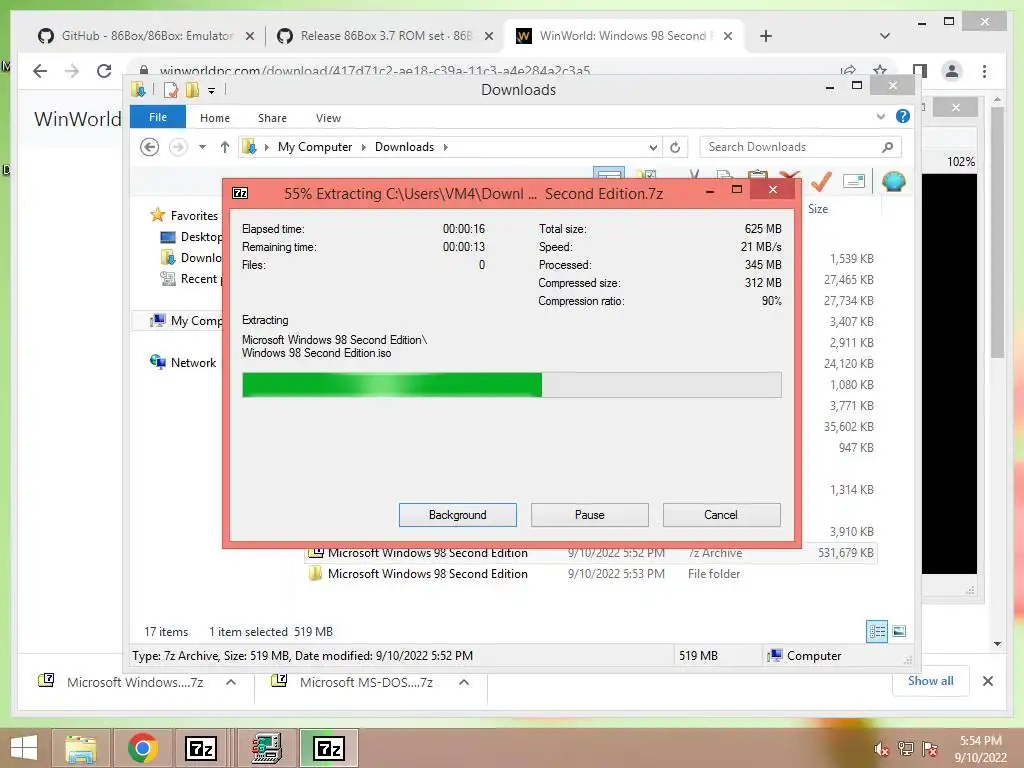Open Google Chrome from the taskbar

(142, 748)
